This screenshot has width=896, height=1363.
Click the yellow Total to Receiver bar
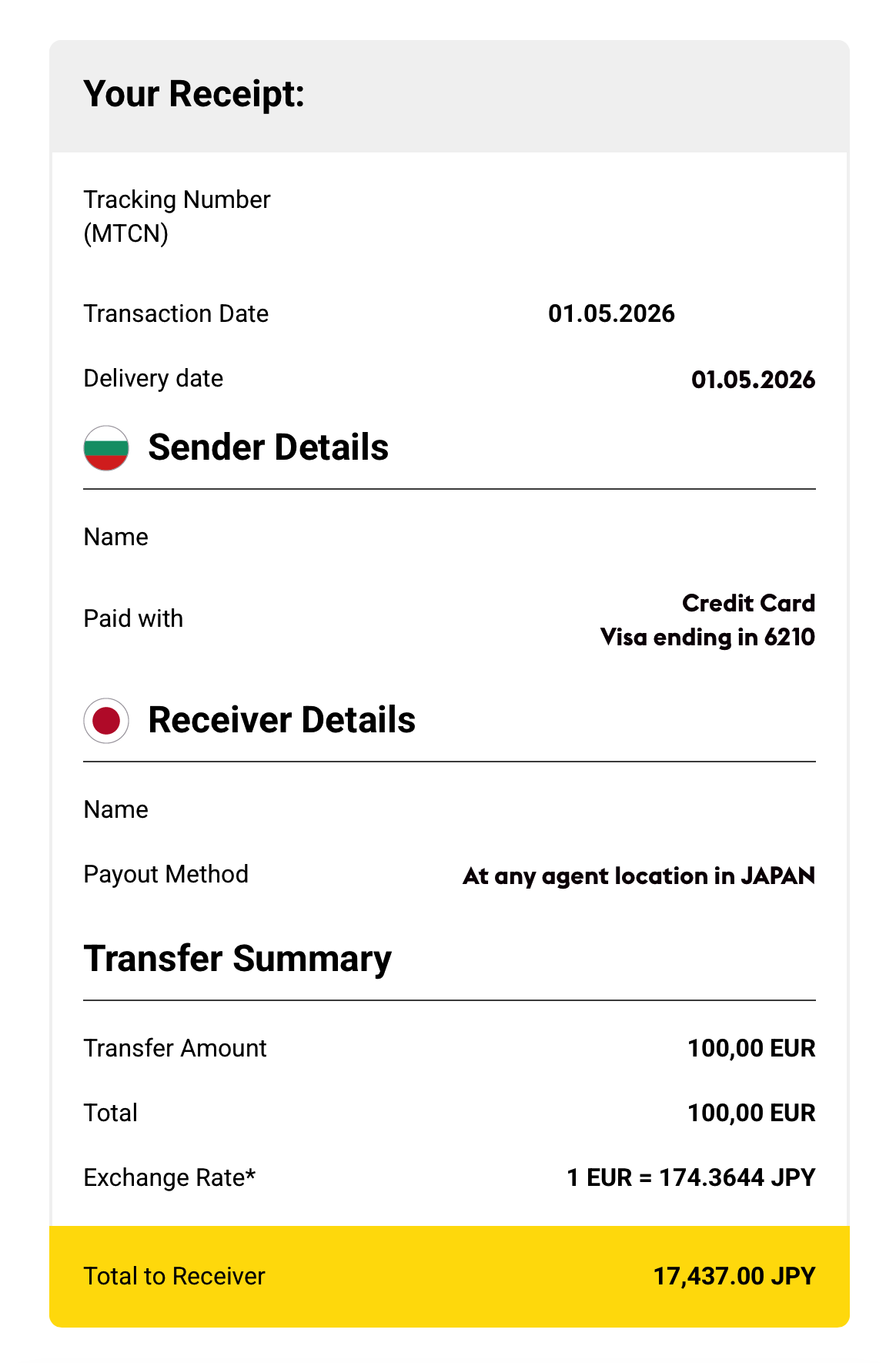point(450,1276)
